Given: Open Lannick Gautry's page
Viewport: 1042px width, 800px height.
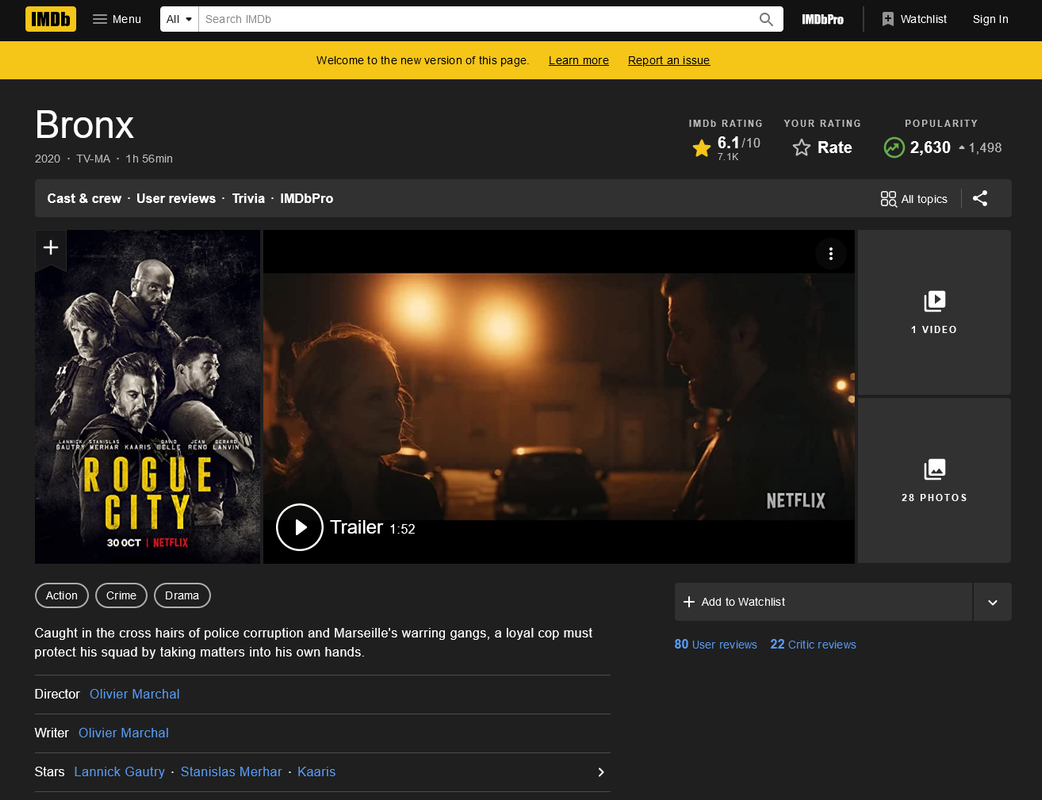Looking at the screenshot, I should click(120, 772).
